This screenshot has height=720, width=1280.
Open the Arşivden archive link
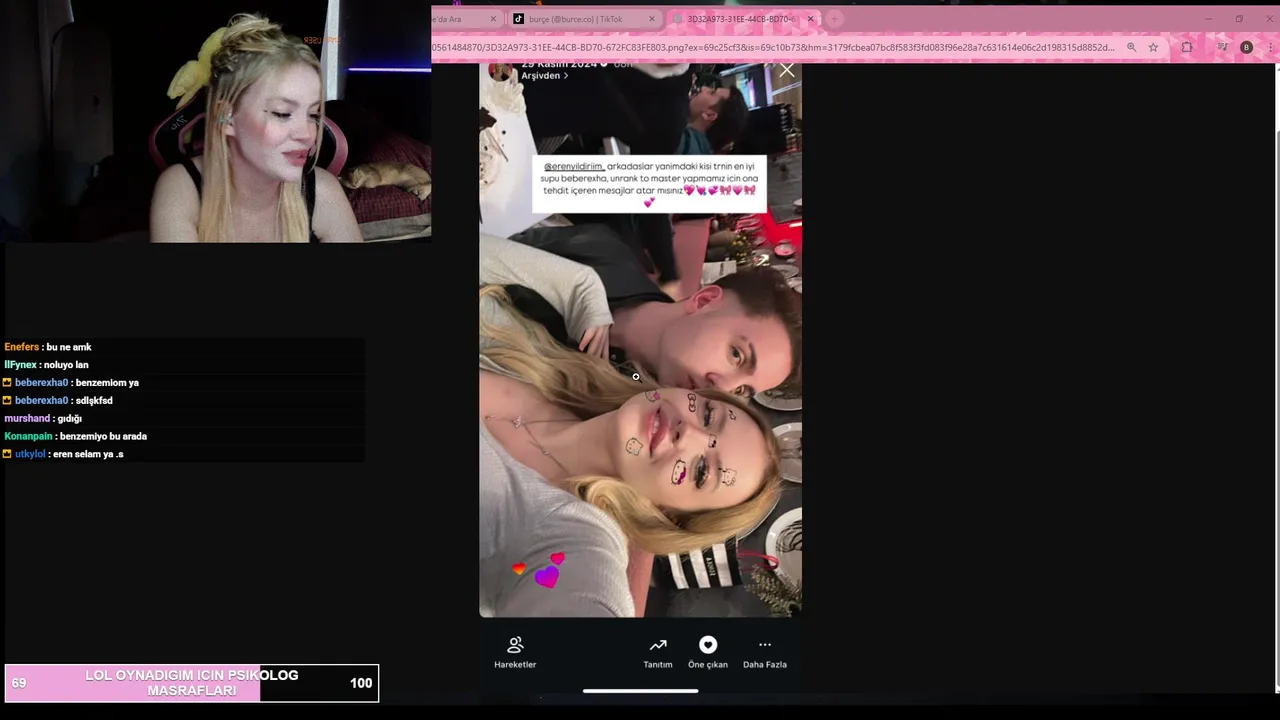click(x=545, y=76)
